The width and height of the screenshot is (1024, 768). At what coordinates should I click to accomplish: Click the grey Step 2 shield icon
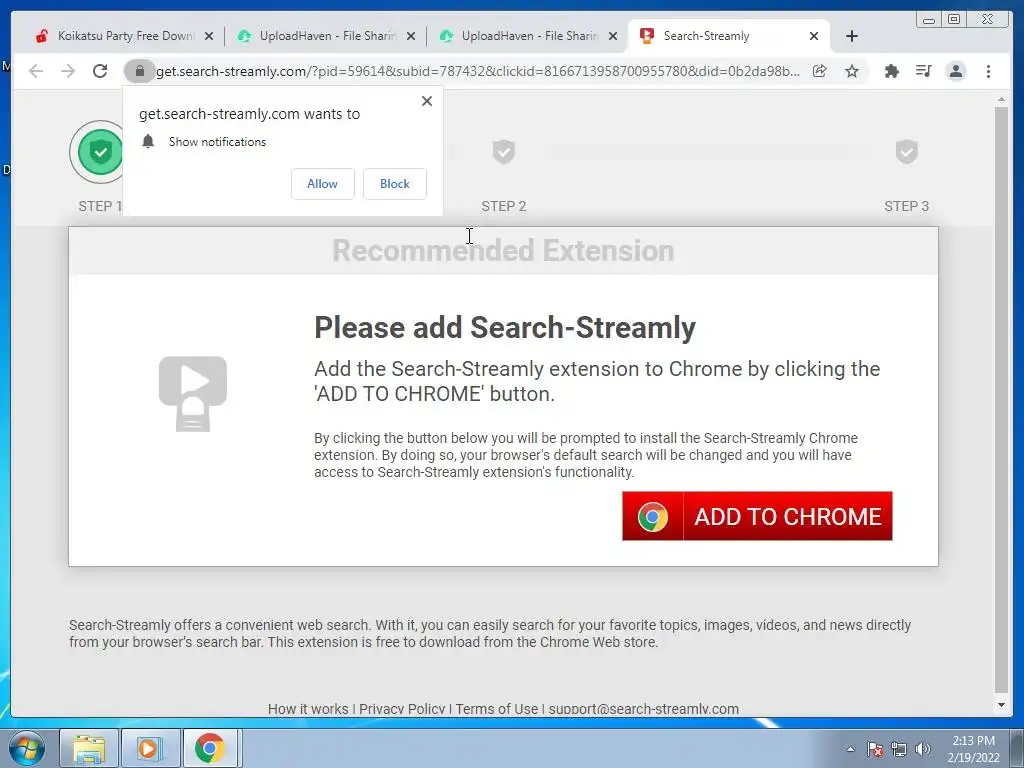coord(504,152)
